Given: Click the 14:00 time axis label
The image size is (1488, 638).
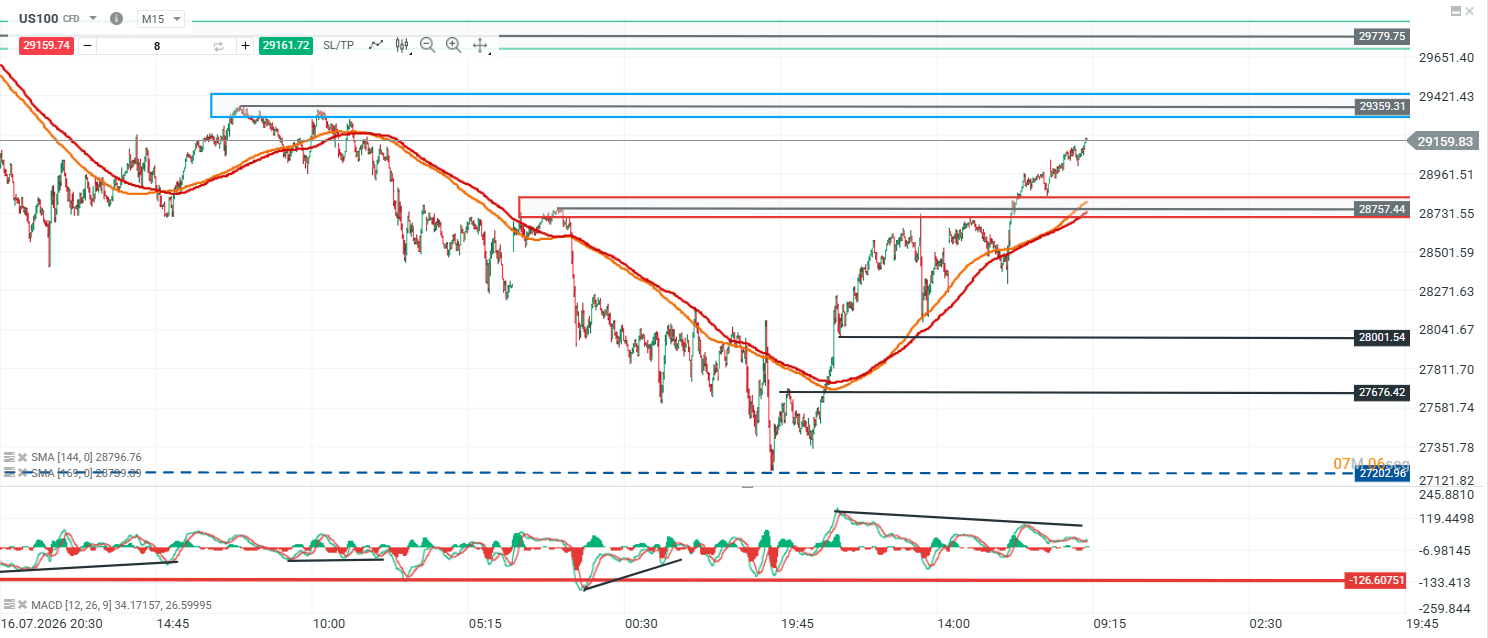Looking at the screenshot, I should tap(953, 624).
